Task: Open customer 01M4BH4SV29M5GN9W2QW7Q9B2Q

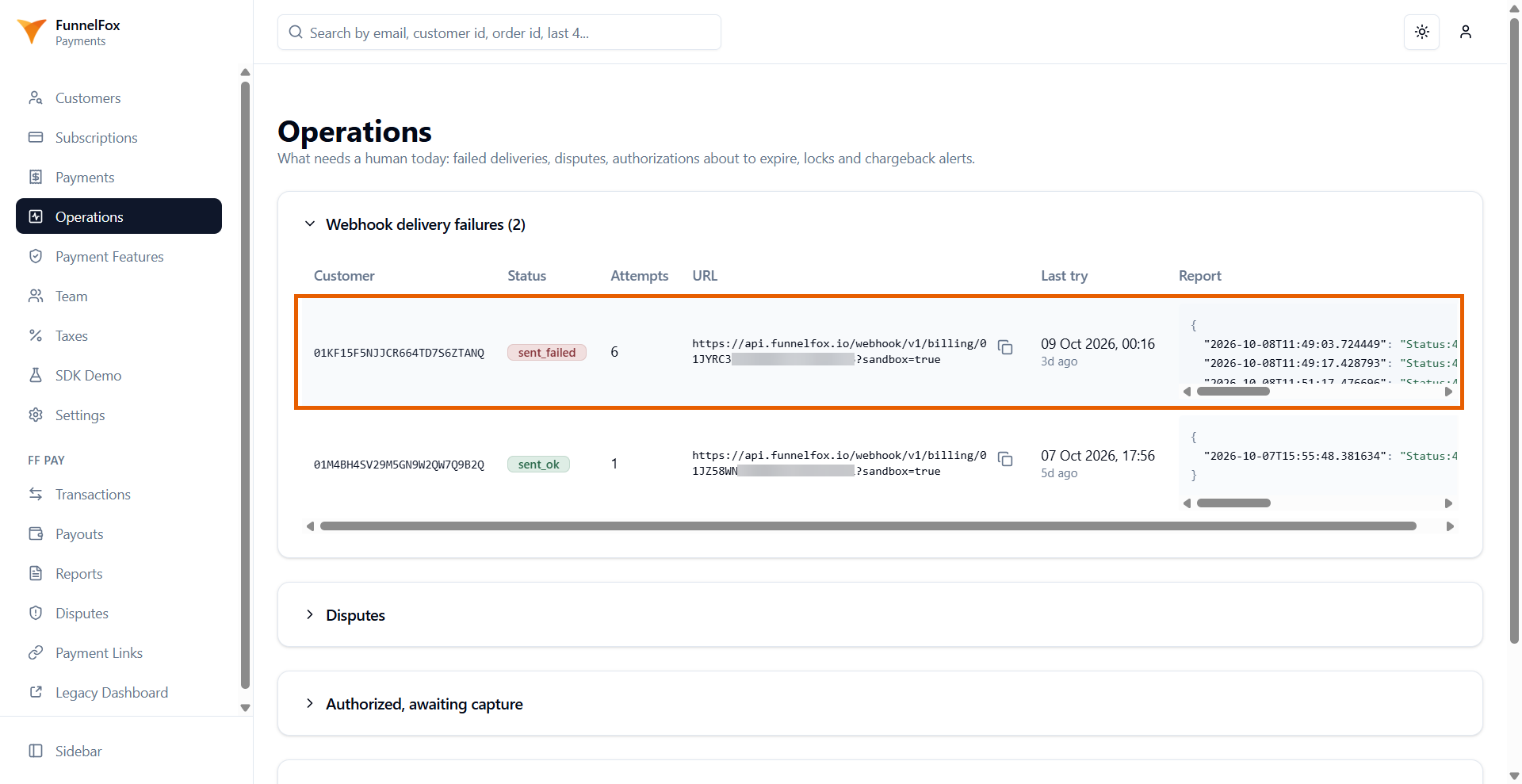Action: click(399, 465)
